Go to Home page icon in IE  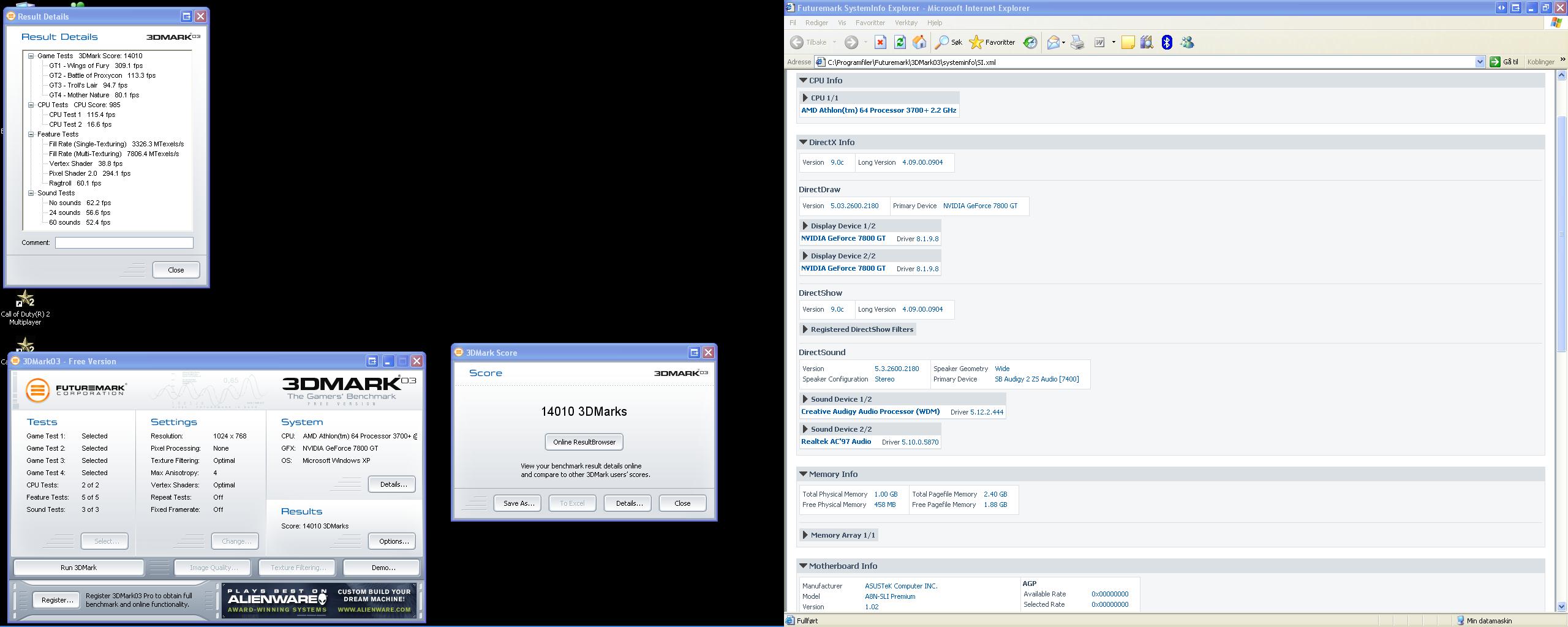click(x=919, y=42)
